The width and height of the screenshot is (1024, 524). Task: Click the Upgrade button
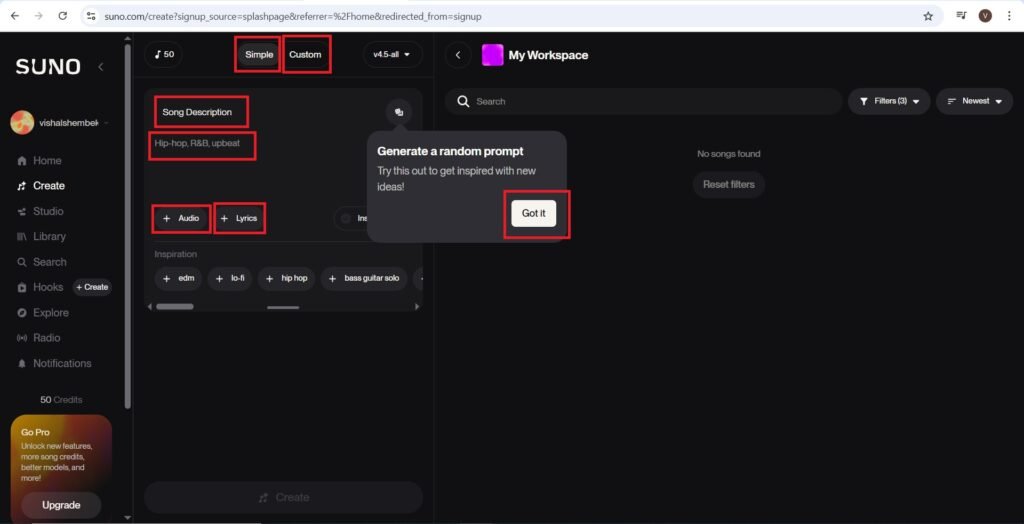tap(61, 505)
